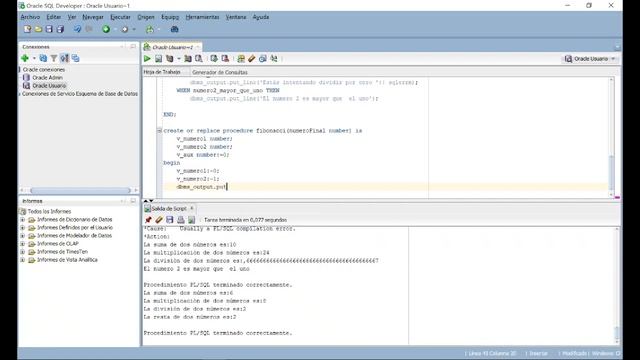Refresh connections with the blue refresh icon

click(43, 58)
